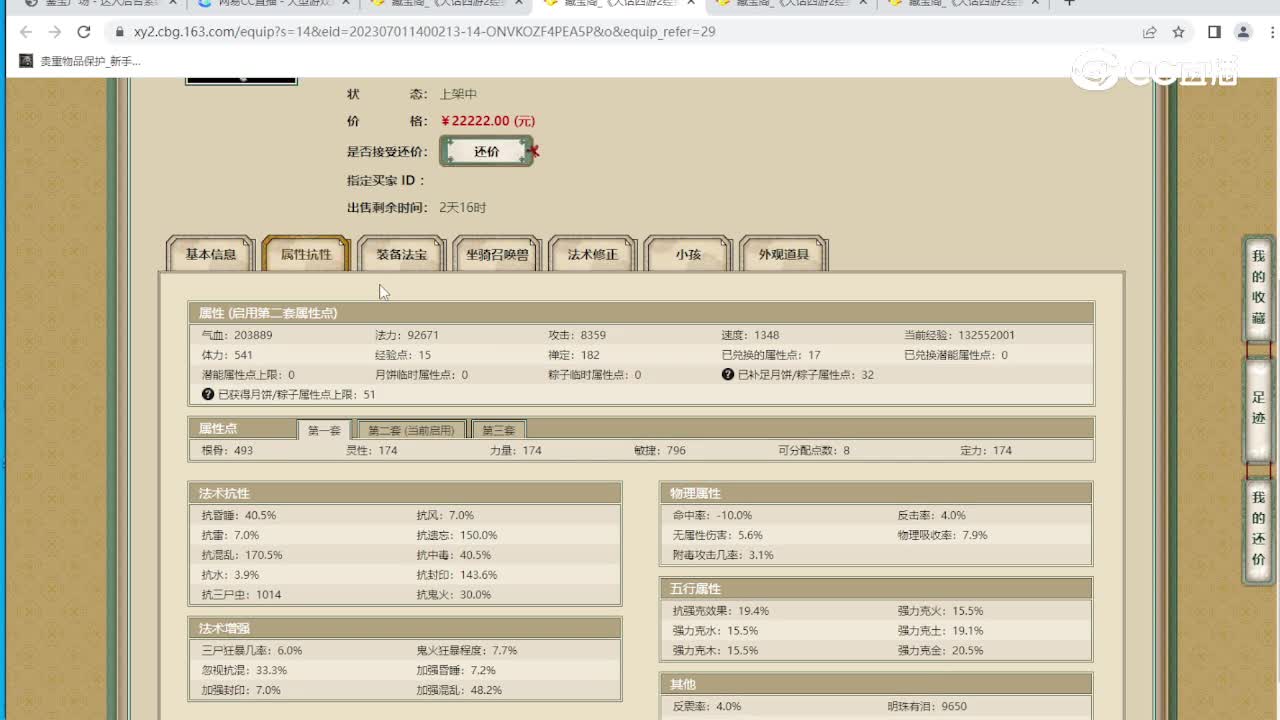Screen dimensions: 1280x720
Task: Click the 忽视抗混: 33.3% entry
Action: tap(244, 670)
